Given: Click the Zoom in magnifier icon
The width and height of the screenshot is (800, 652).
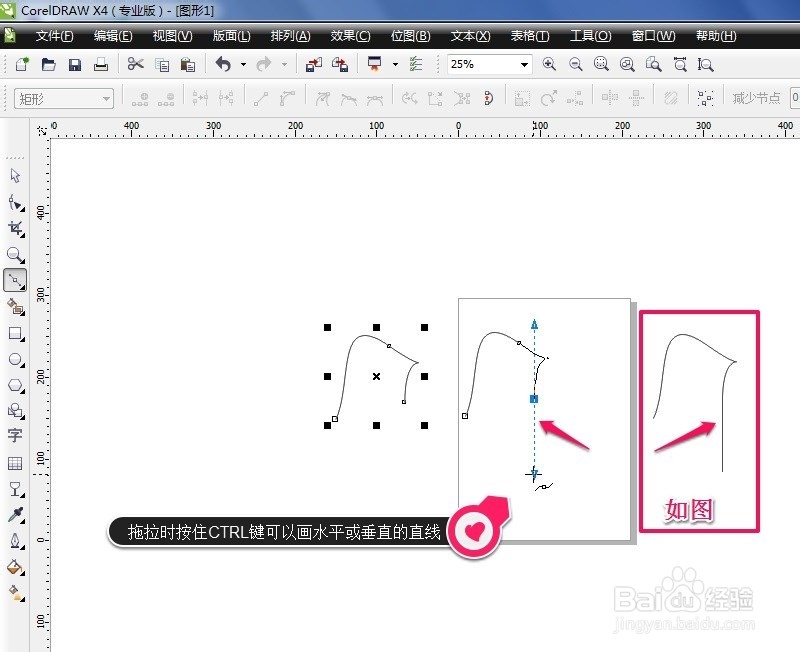Looking at the screenshot, I should [x=549, y=64].
